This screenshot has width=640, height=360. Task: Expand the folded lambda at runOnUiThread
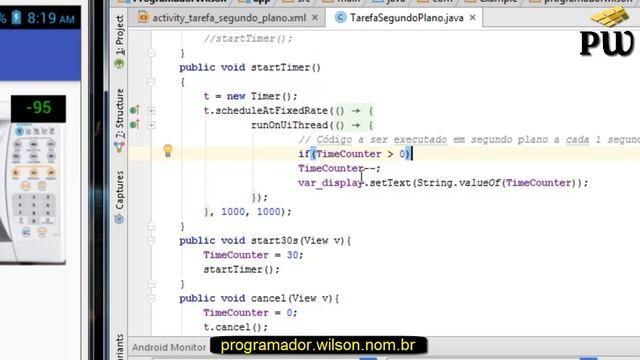click(x=151, y=125)
